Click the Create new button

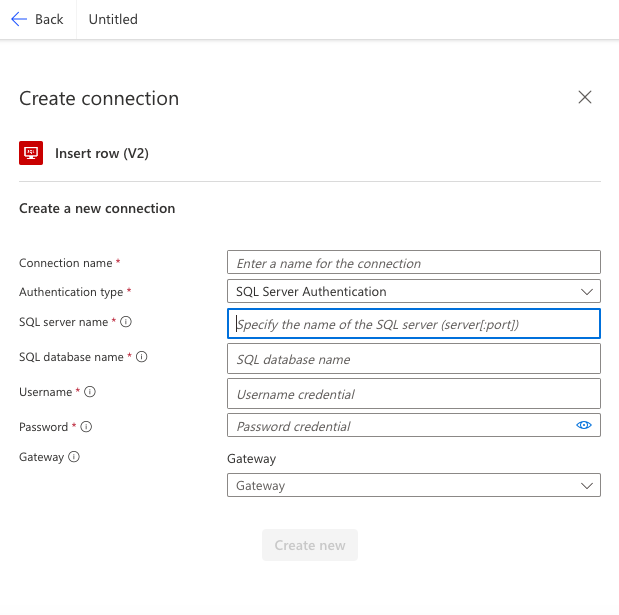(310, 545)
